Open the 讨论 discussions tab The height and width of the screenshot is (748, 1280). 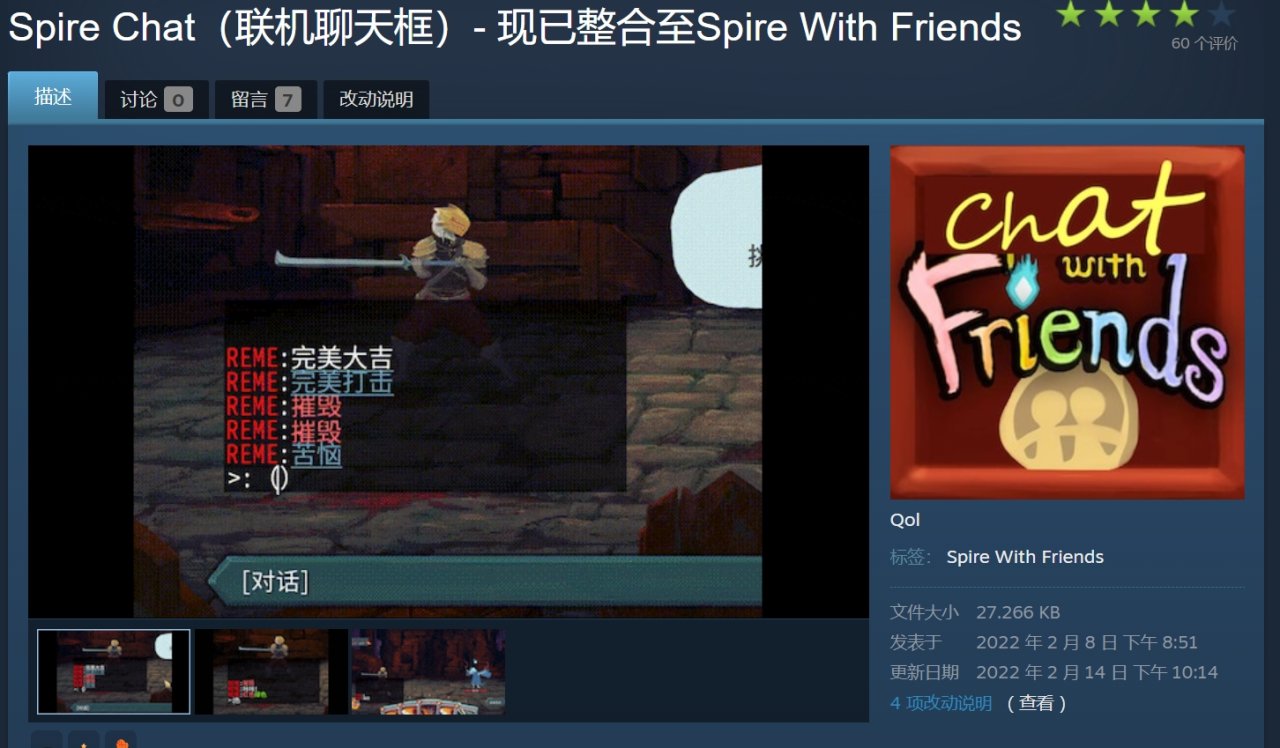click(157, 99)
